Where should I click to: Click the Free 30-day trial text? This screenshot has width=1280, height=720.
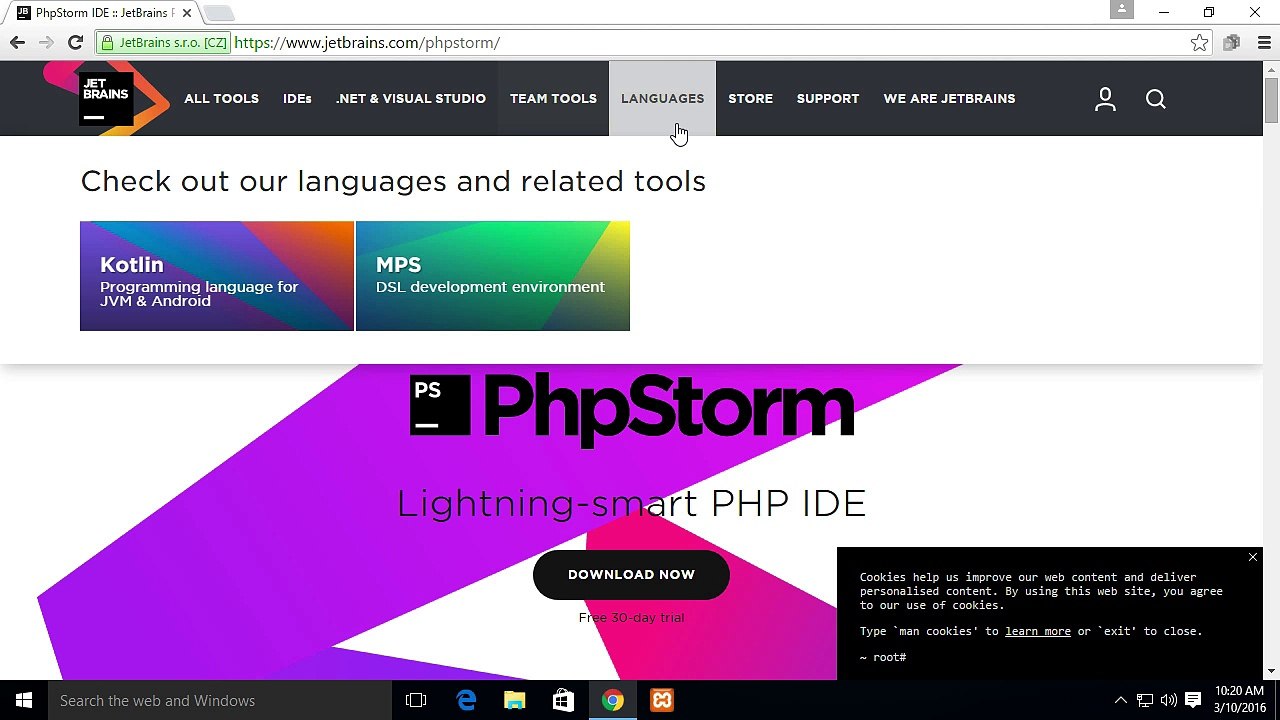pos(631,618)
